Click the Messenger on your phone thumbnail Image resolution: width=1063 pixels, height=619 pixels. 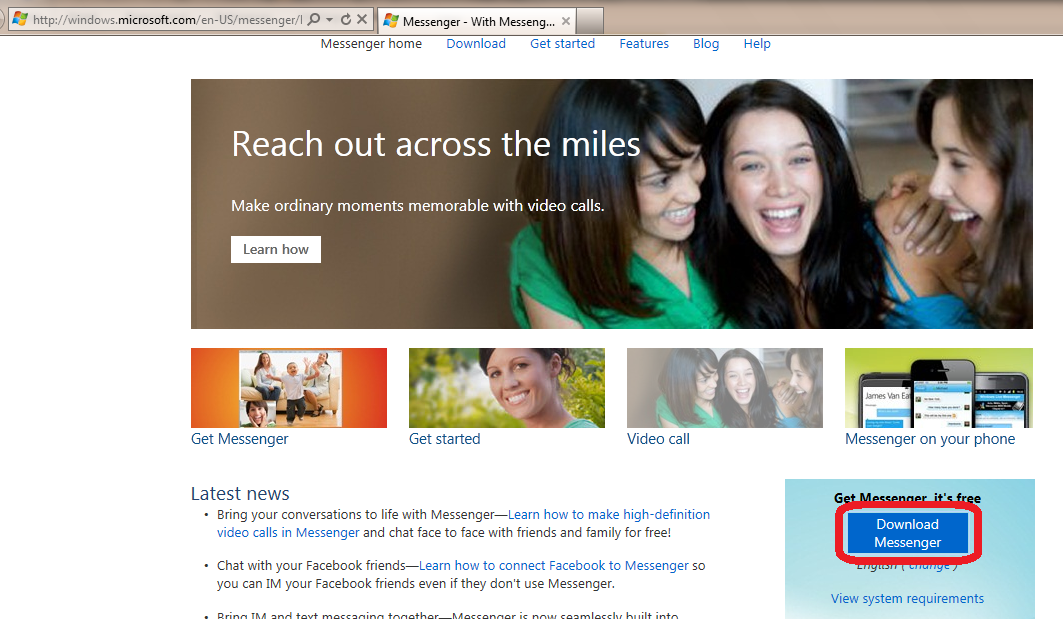pyautogui.click(x=938, y=388)
